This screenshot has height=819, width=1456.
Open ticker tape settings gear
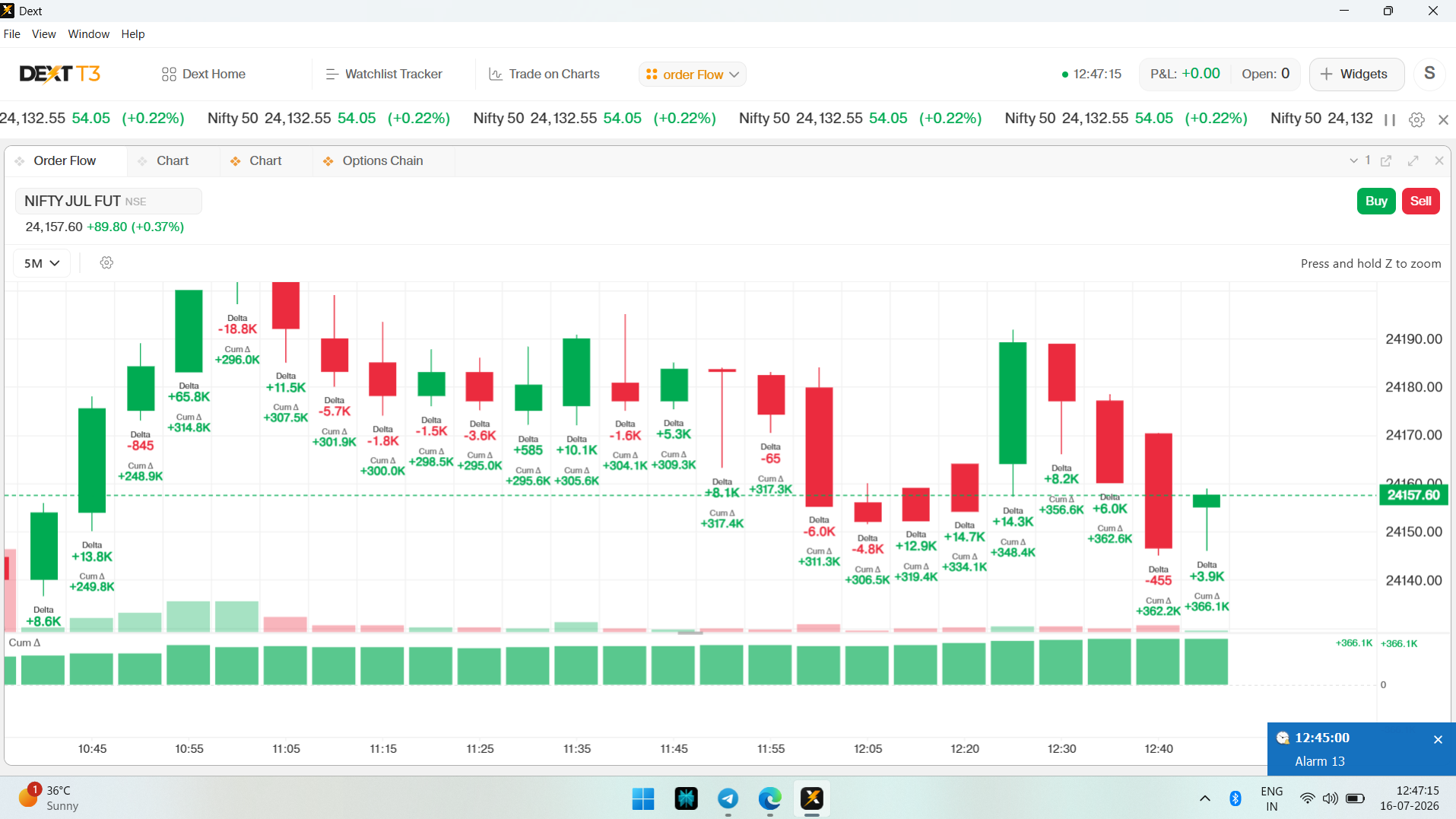tap(1416, 119)
